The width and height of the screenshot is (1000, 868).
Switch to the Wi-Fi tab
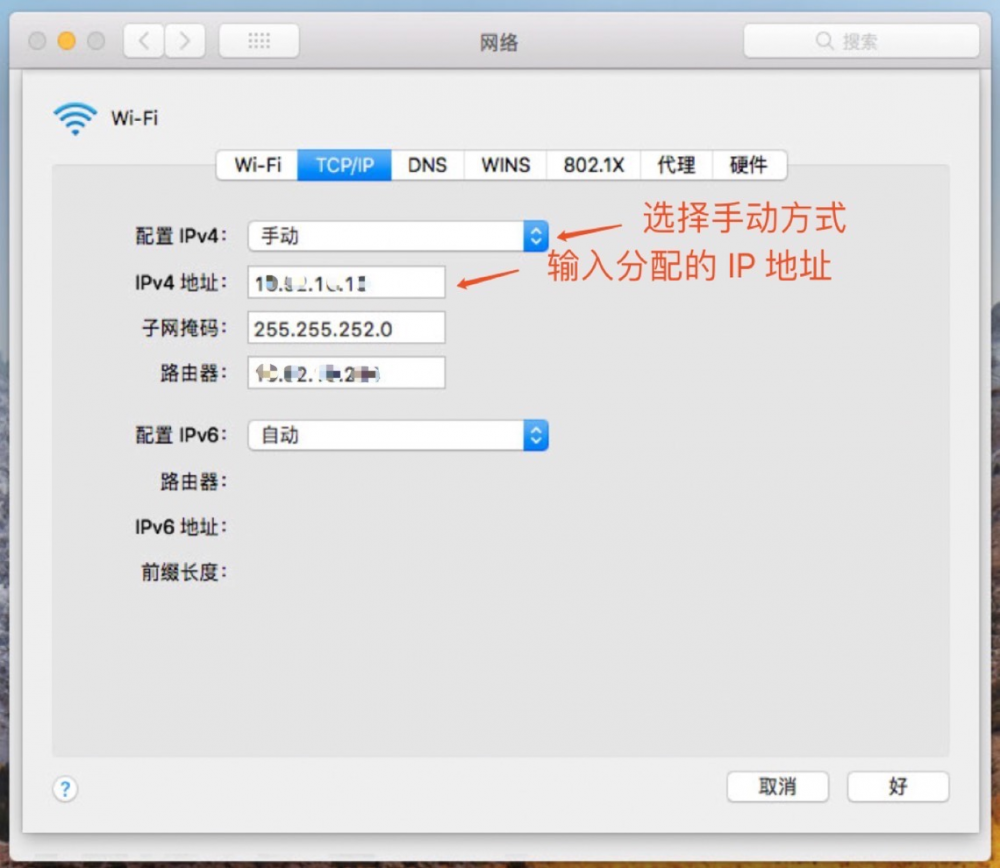click(258, 165)
